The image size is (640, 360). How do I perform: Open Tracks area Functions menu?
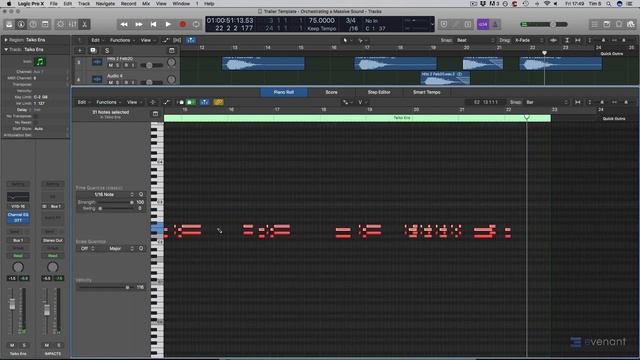pos(122,40)
